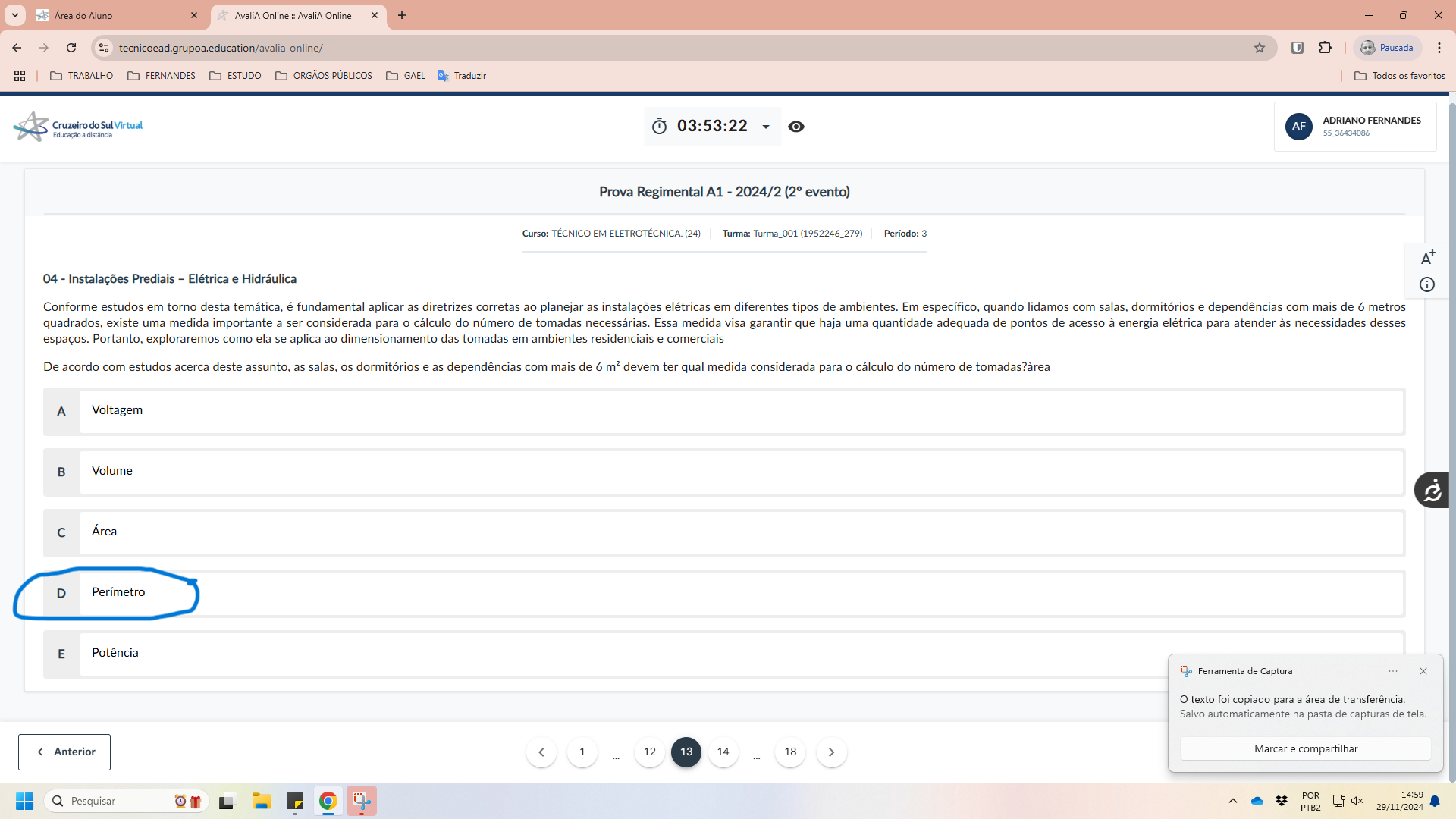
Task: Expand the Chrome tab search chevron
Action: pyautogui.click(x=14, y=15)
